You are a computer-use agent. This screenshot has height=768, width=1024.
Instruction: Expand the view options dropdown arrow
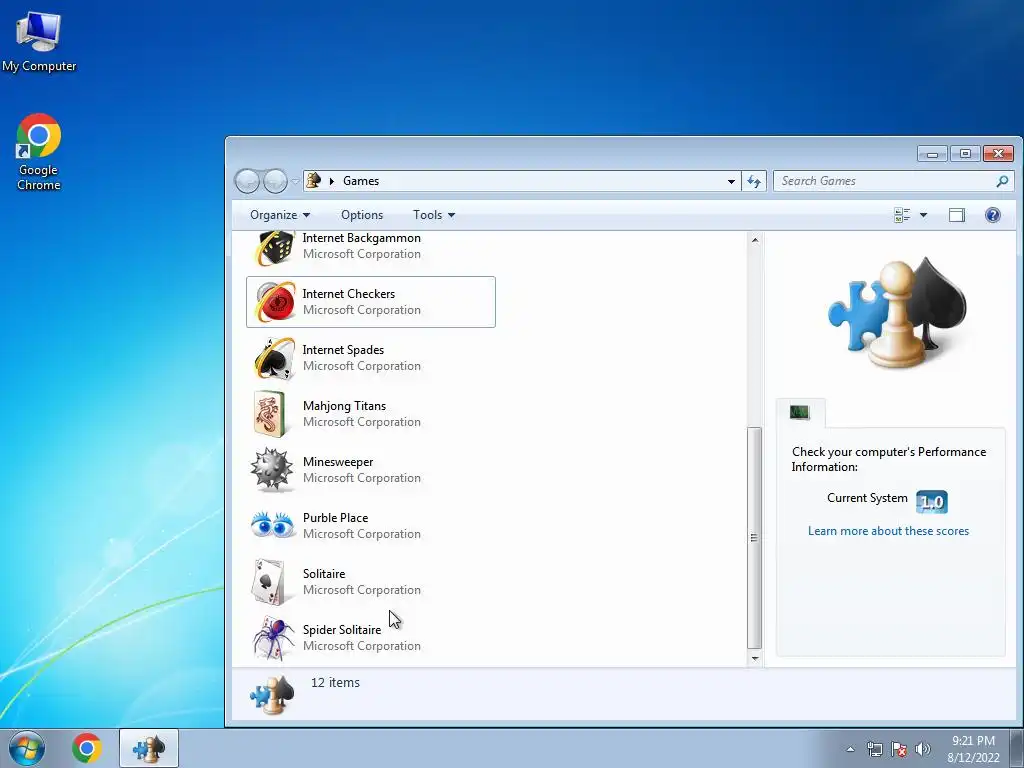[923, 215]
